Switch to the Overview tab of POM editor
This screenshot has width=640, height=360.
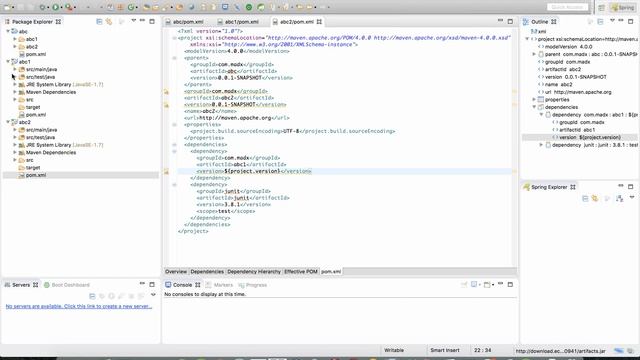click(176, 271)
